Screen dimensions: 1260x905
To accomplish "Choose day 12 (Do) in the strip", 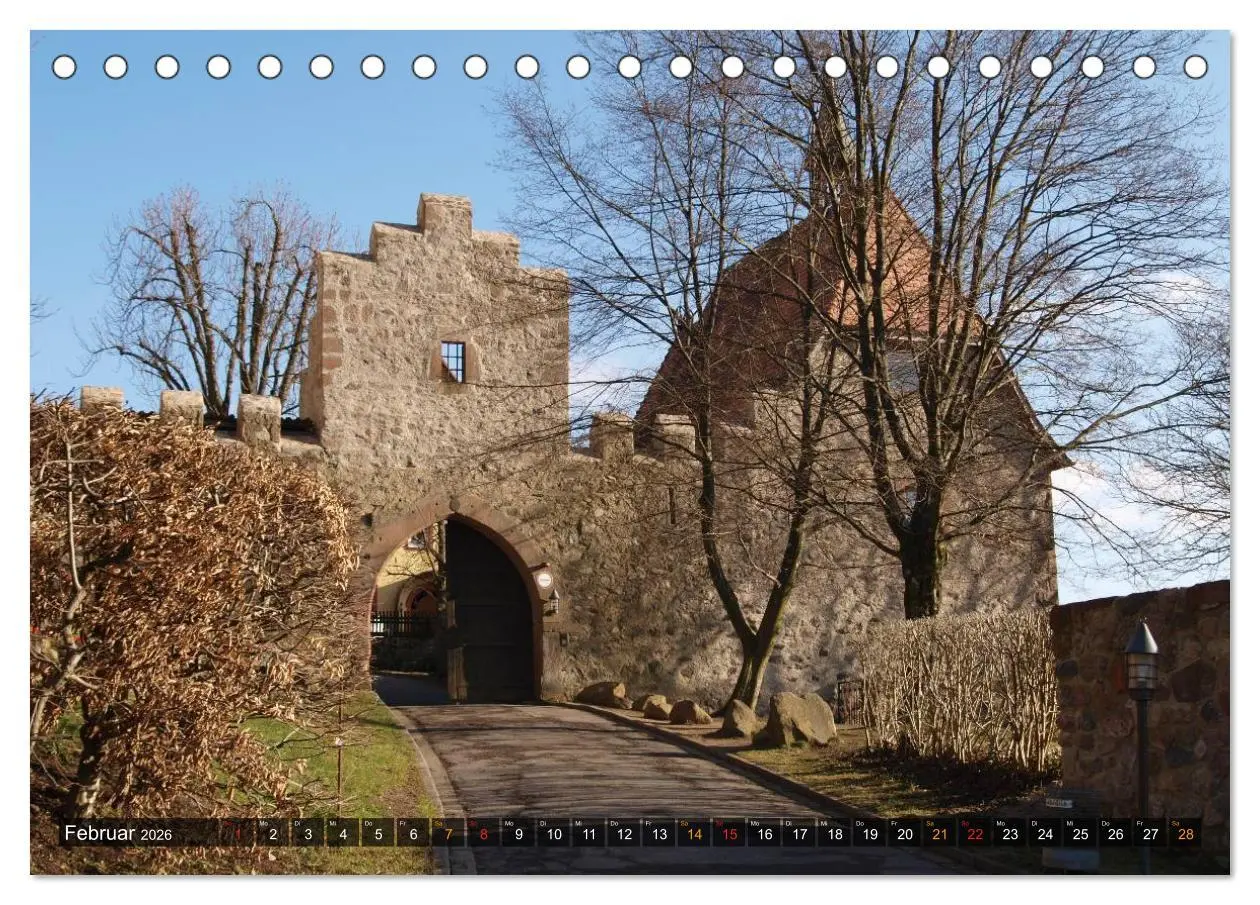I will [x=623, y=833].
